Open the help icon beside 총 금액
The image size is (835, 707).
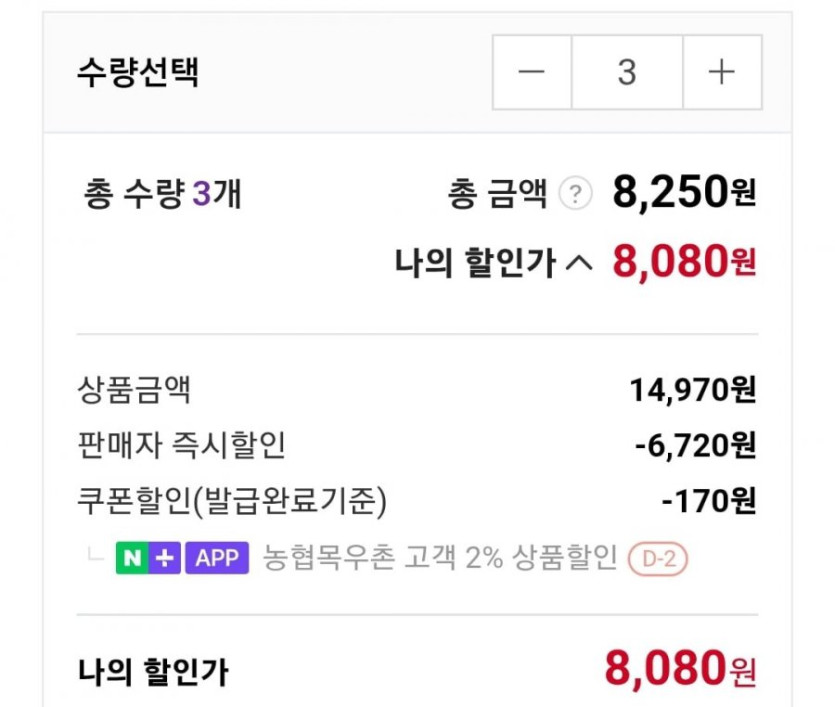tap(574, 194)
